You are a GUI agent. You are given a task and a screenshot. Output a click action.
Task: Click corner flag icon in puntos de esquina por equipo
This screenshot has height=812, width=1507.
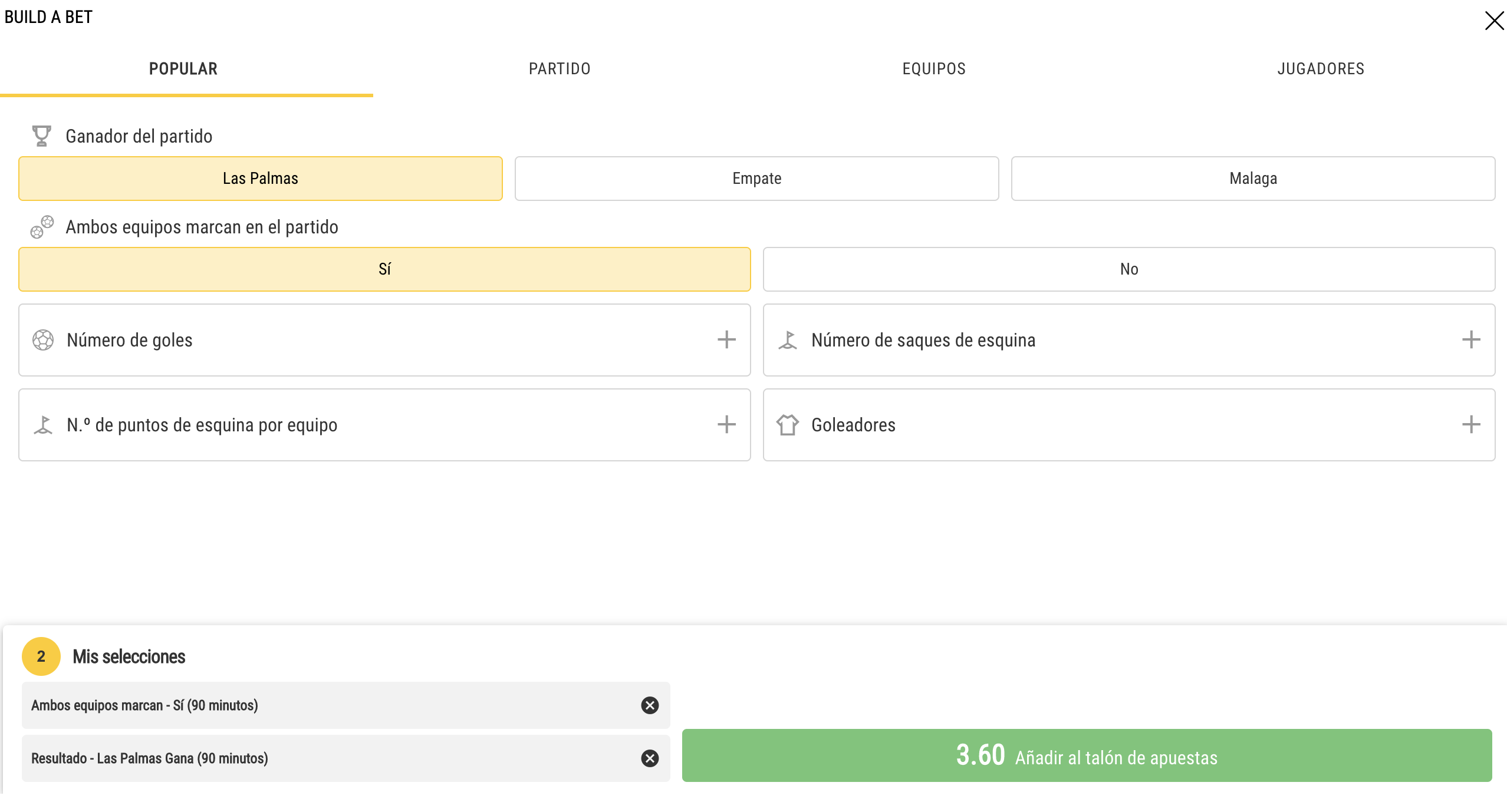[x=43, y=425]
